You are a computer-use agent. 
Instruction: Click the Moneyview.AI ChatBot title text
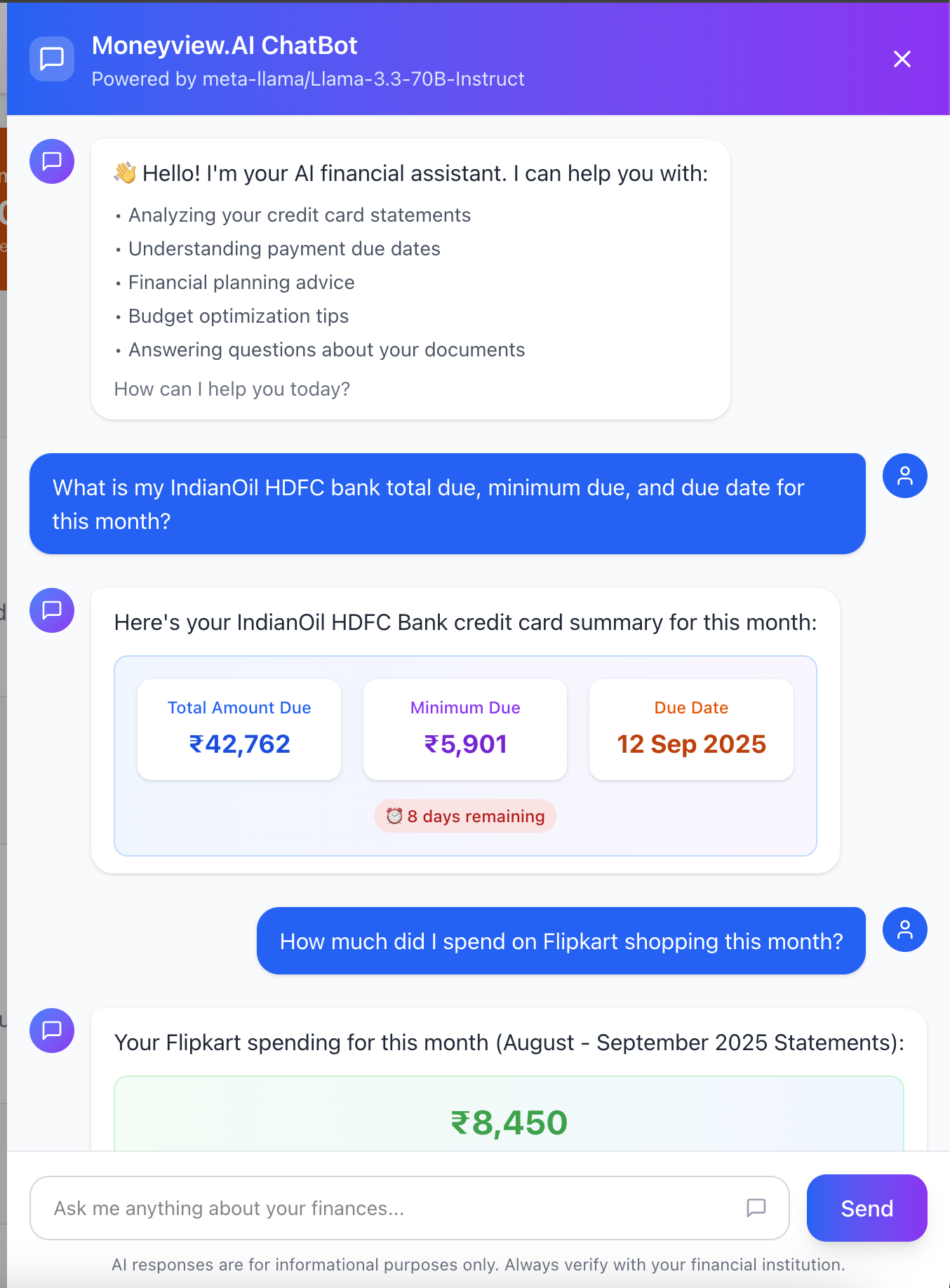point(225,46)
